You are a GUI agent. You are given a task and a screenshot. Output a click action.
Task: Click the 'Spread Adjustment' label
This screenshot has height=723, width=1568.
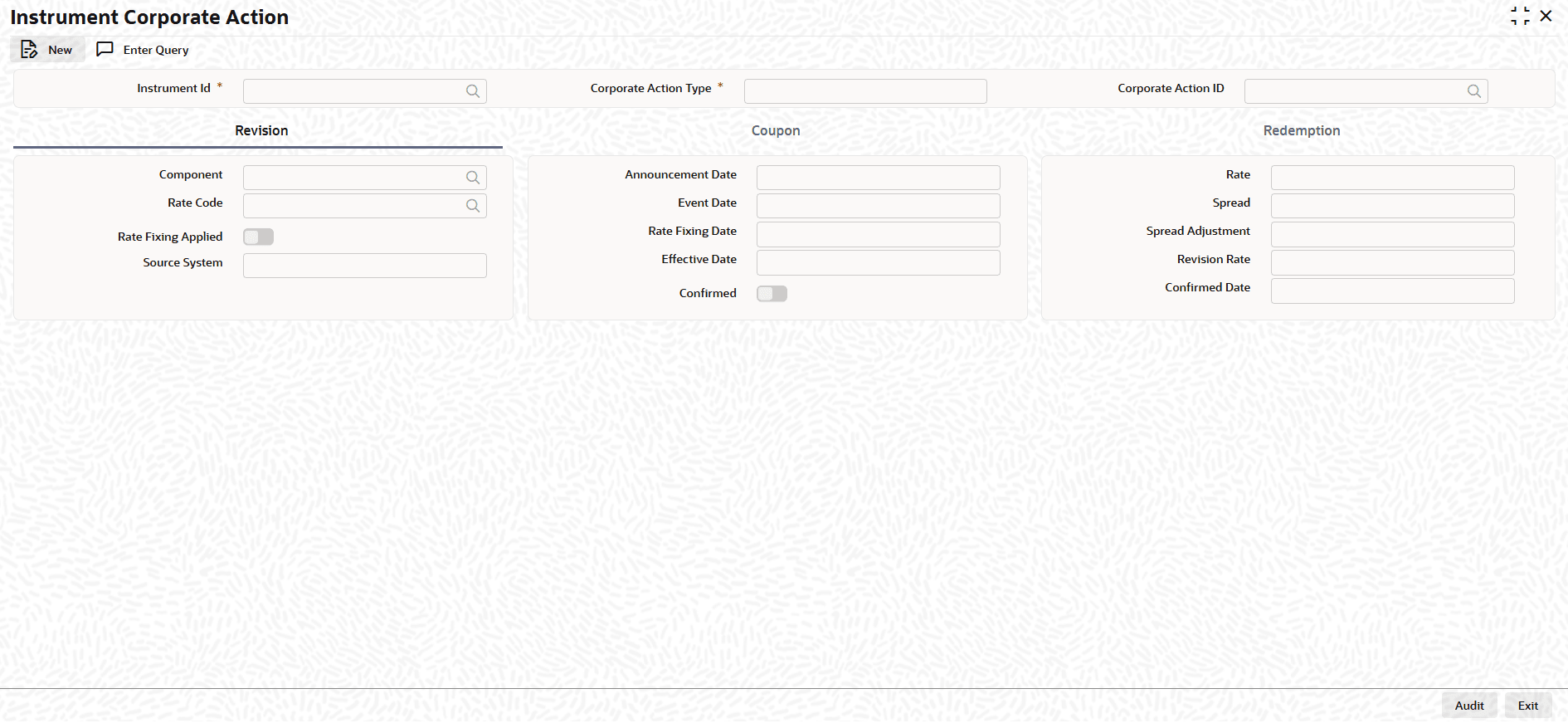(x=1198, y=231)
